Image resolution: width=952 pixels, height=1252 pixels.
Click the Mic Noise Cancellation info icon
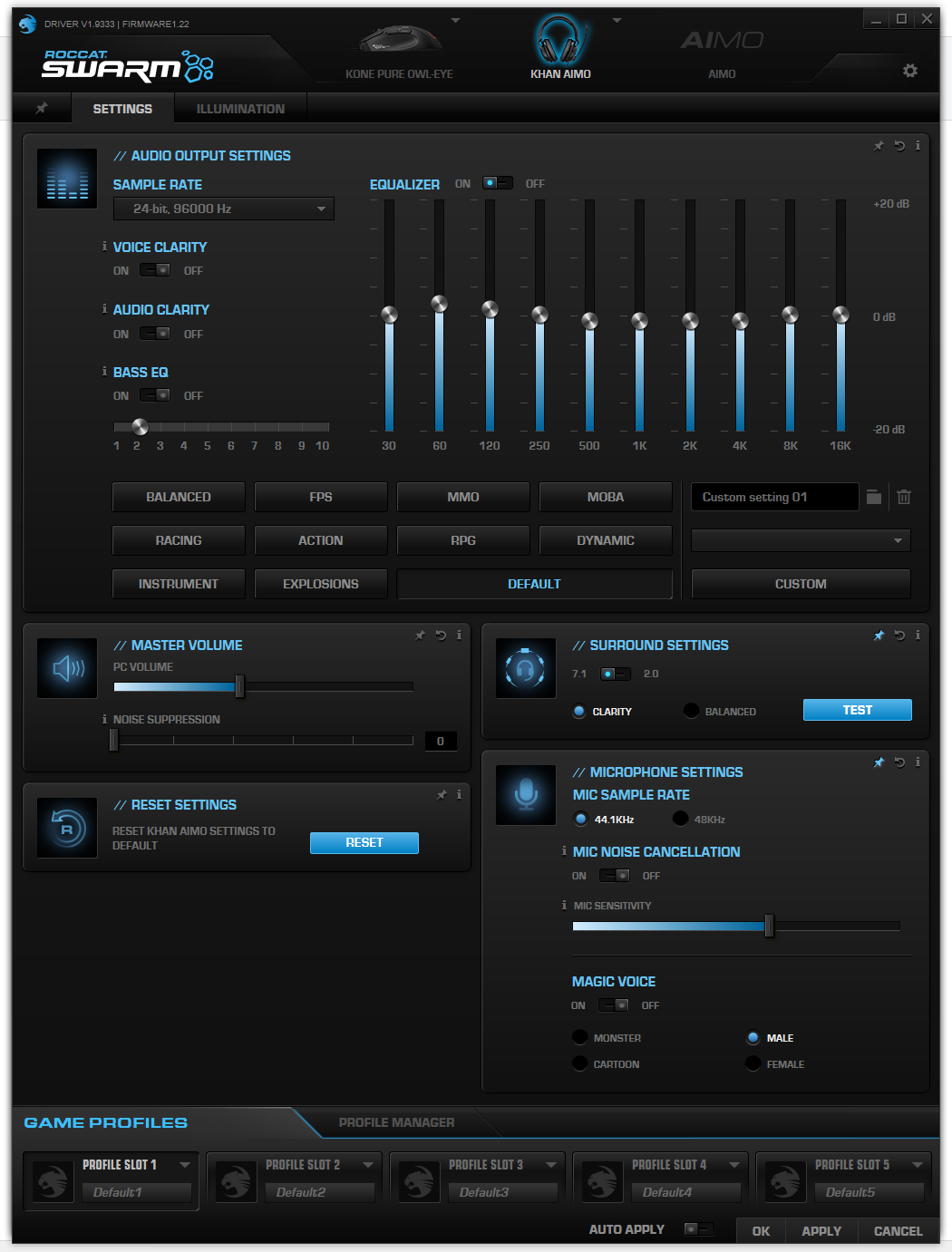pos(564,850)
